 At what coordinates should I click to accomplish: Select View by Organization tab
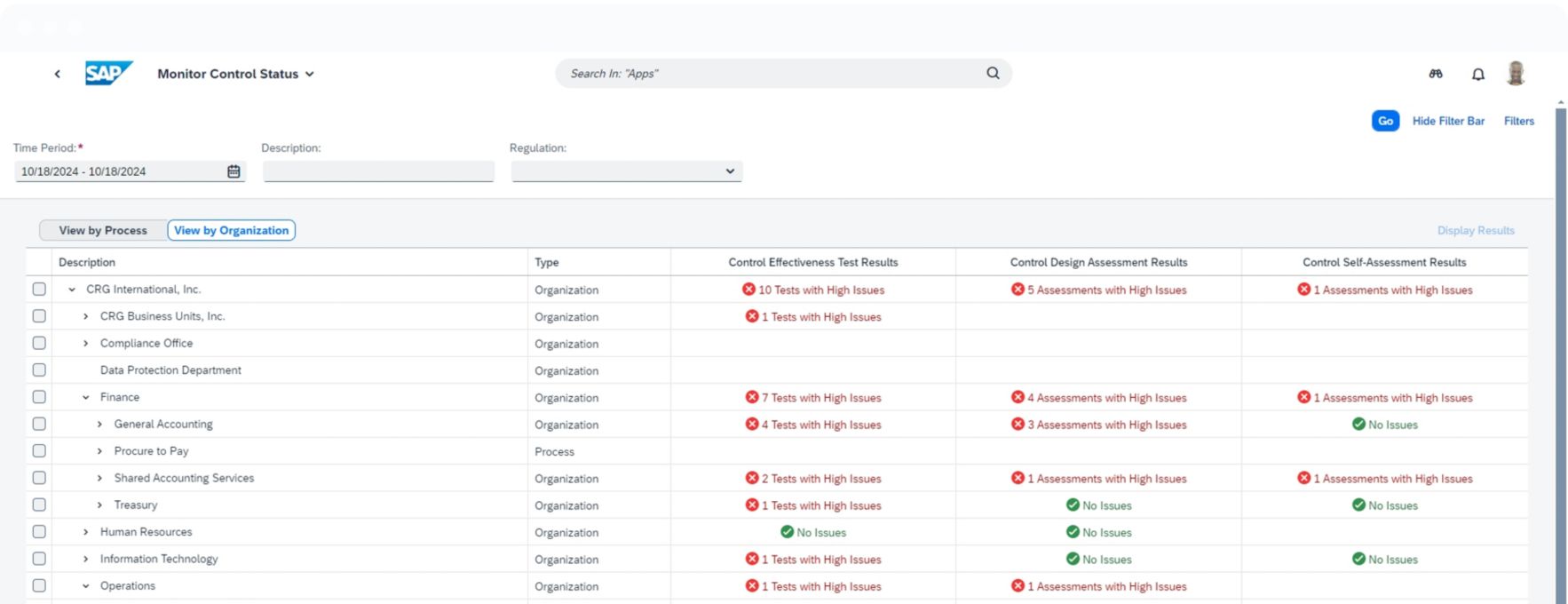(x=231, y=230)
